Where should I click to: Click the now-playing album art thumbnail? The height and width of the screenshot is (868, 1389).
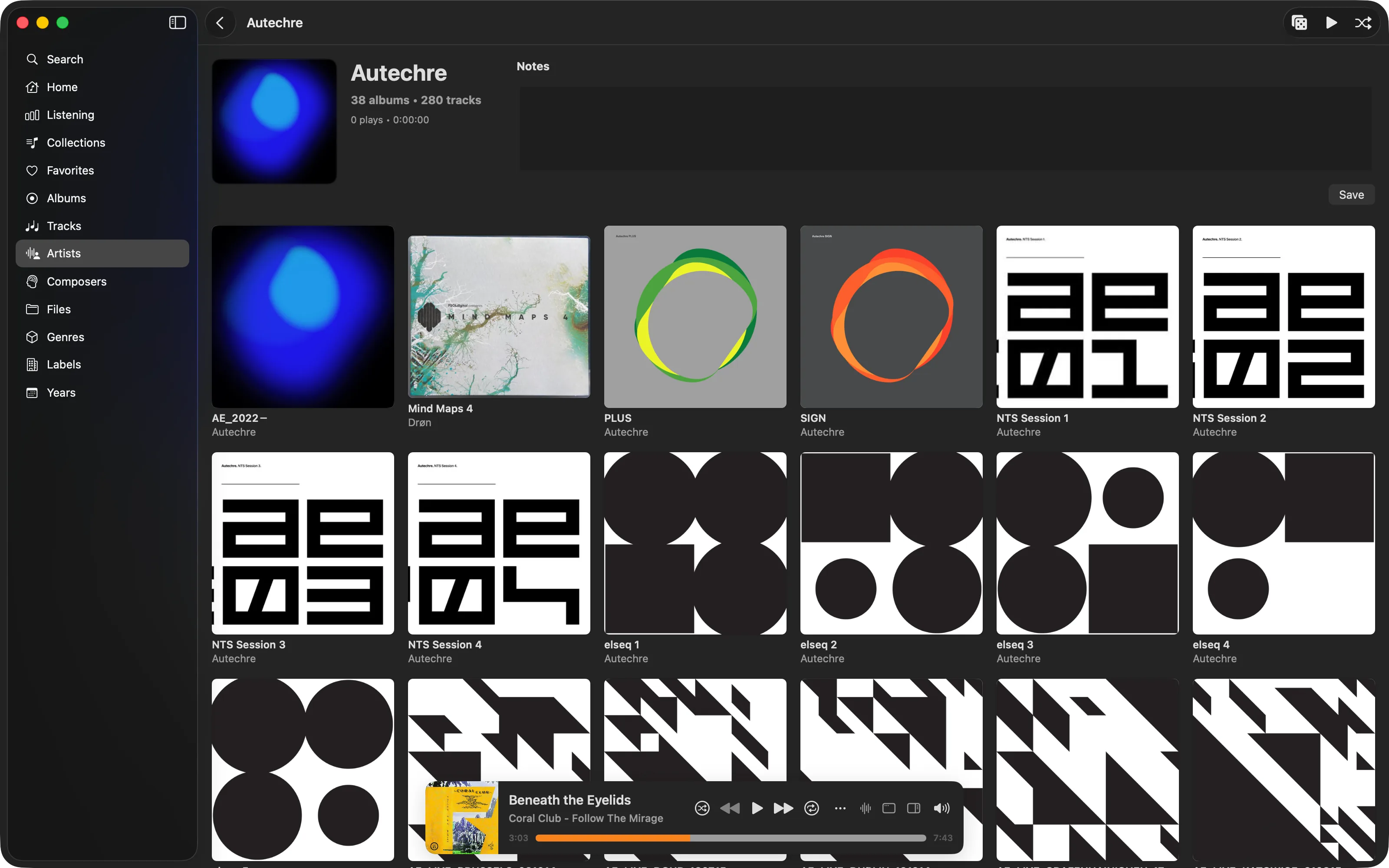pos(461,818)
